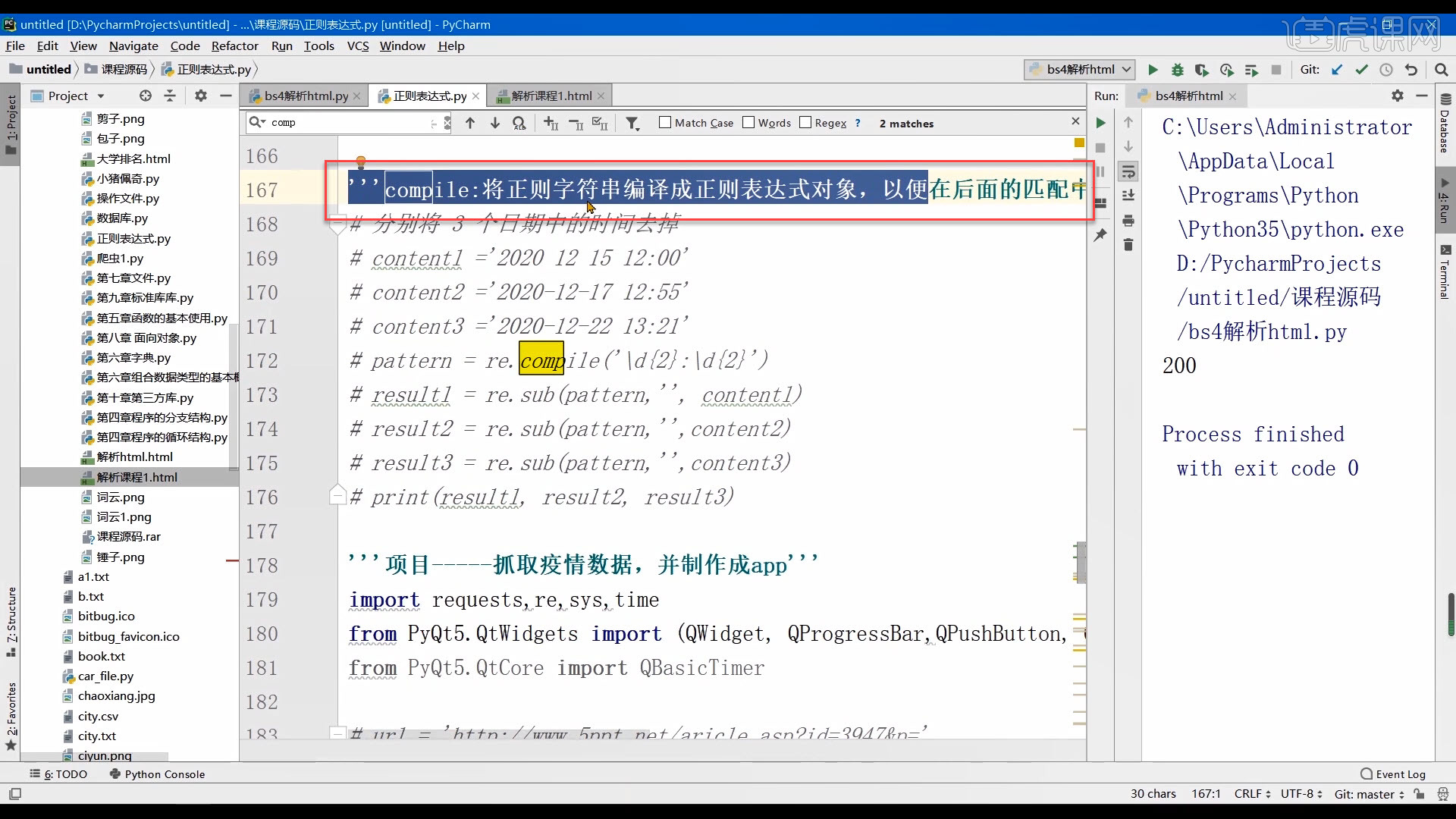Click 课程源码 breadcrumb
The height and width of the screenshot is (819, 1456).
click(124, 70)
